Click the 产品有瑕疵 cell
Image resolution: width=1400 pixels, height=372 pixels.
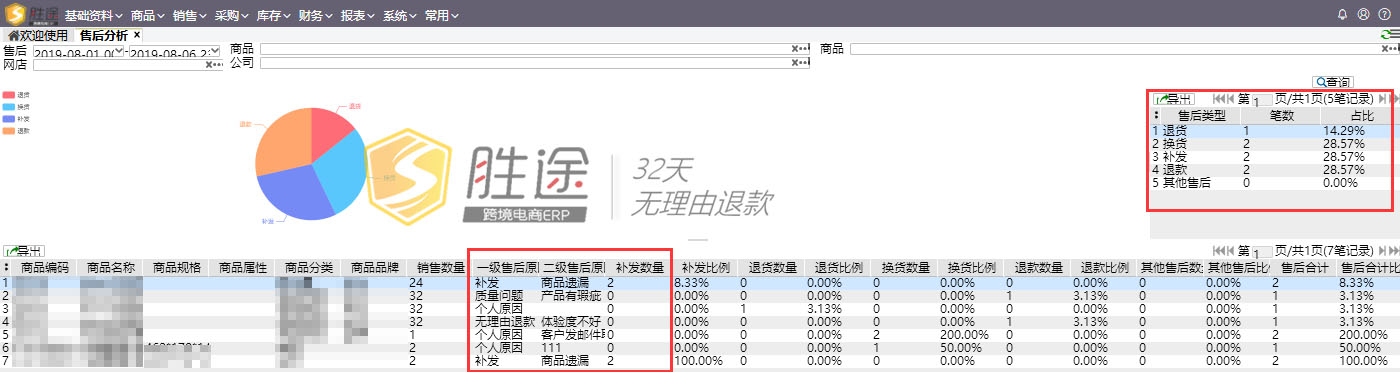coord(571,296)
